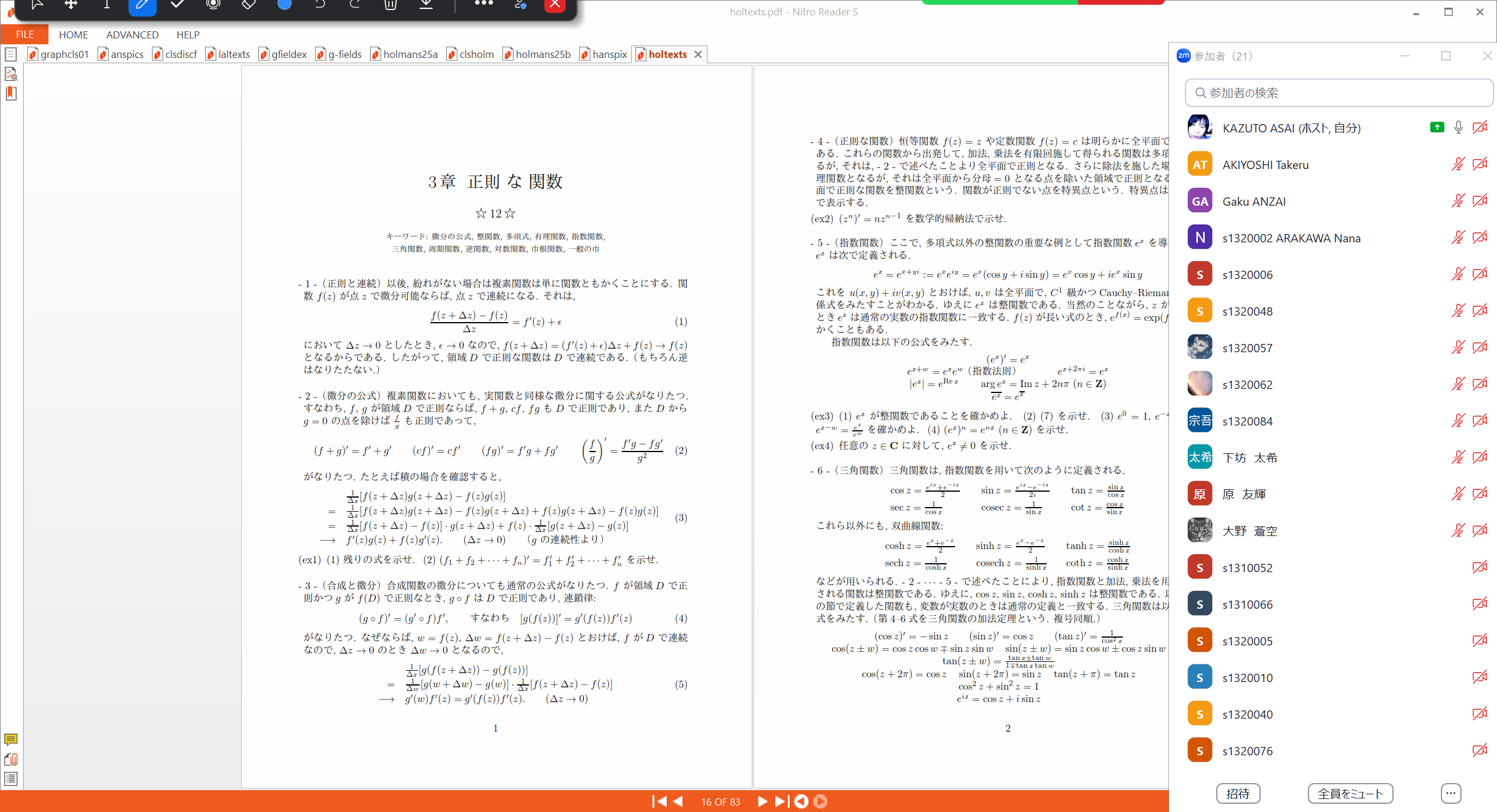Open the page thumbnails panel
The image size is (1497, 812).
click(x=11, y=54)
